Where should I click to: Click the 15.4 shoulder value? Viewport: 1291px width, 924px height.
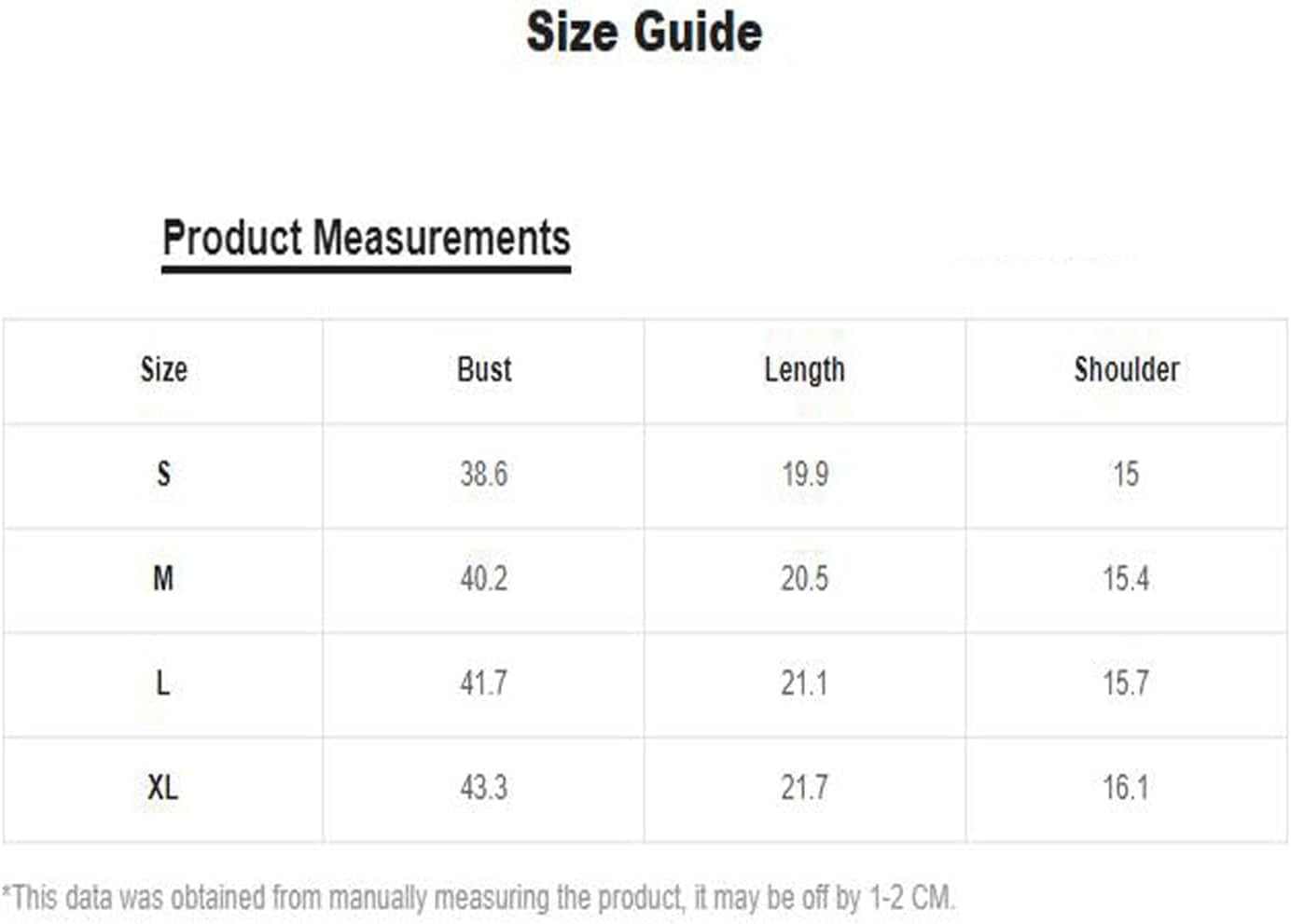(1126, 579)
